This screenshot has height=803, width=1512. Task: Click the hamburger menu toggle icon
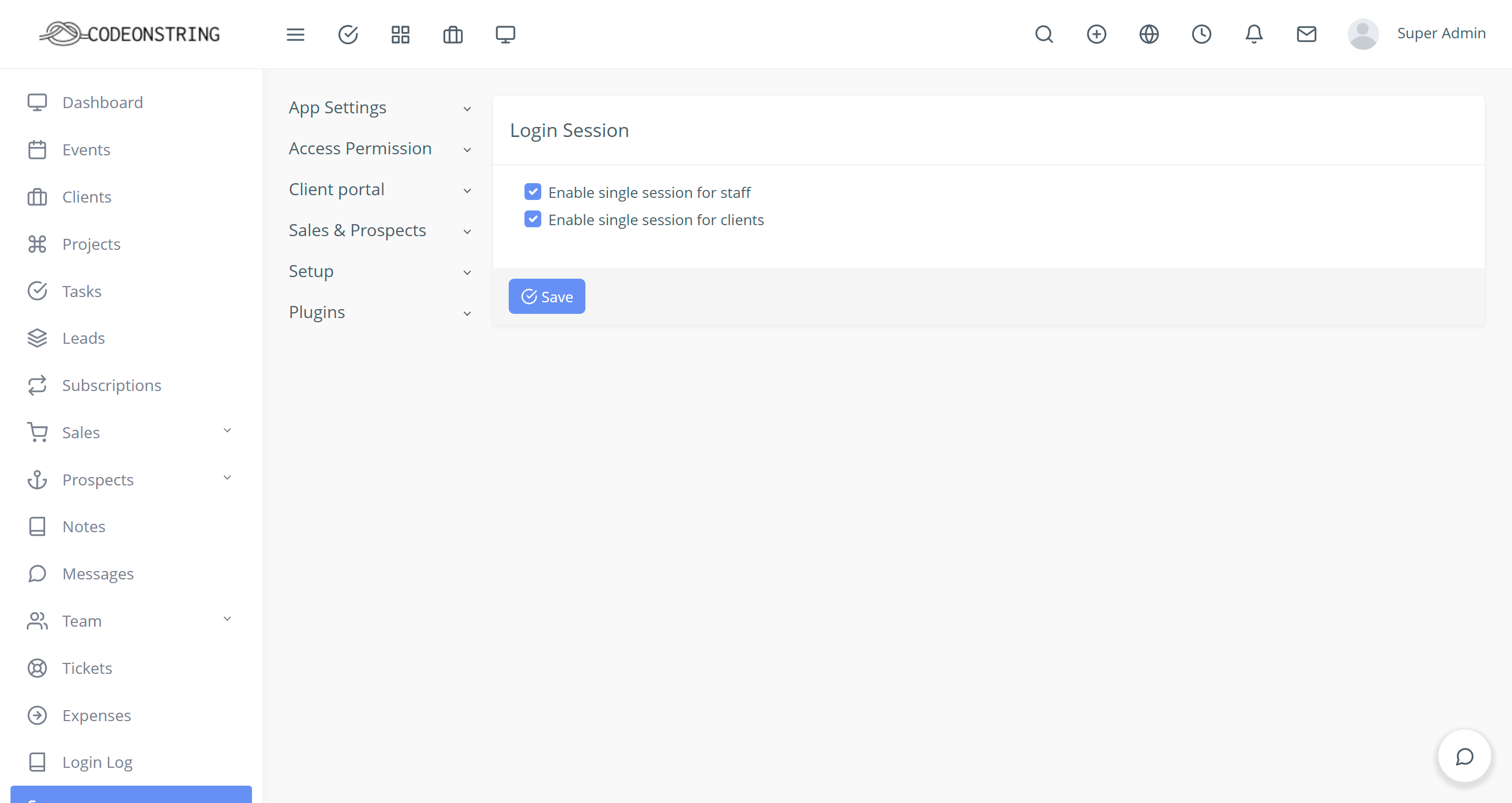tap(295, 35)
